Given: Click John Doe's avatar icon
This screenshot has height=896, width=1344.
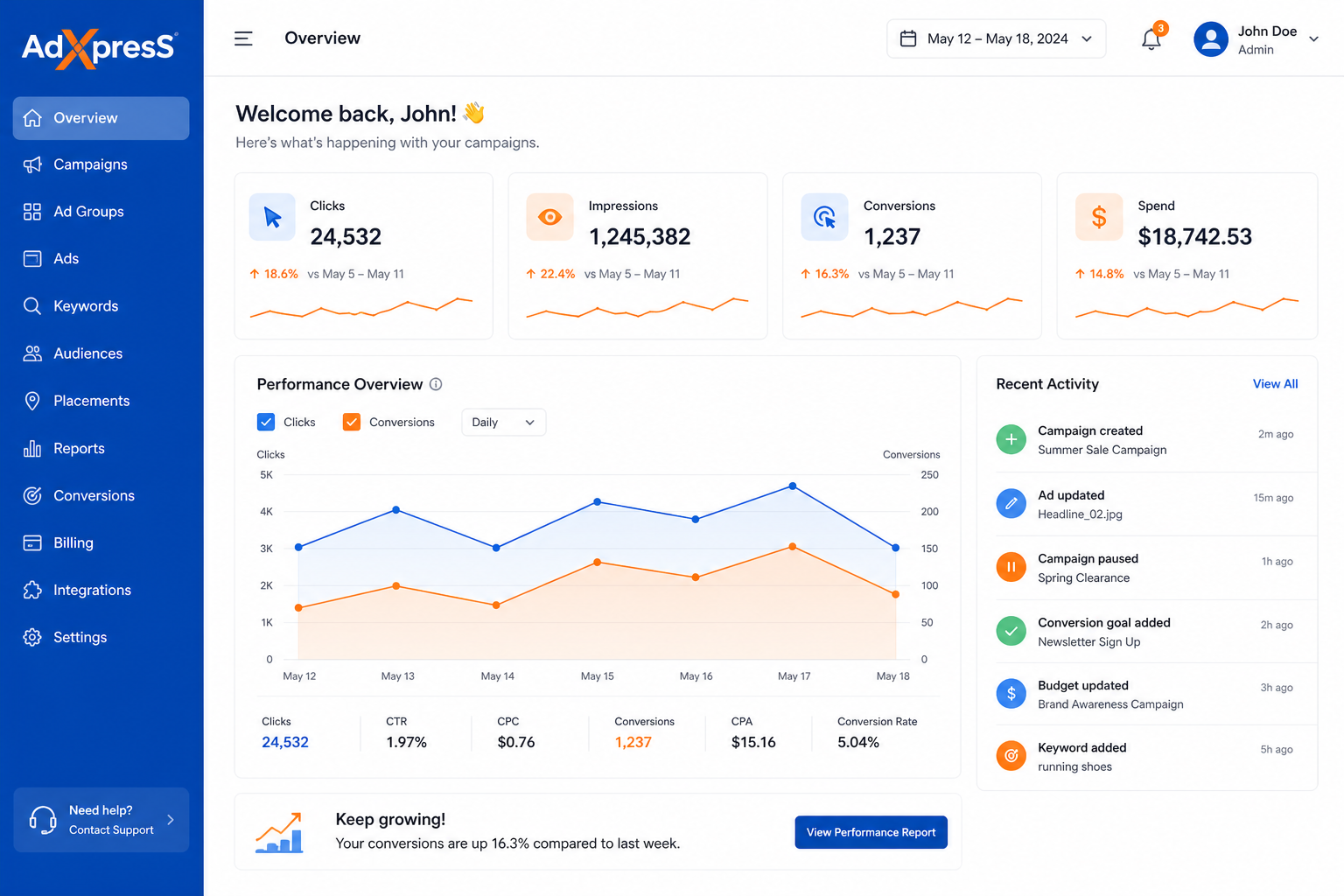Looking at the screenshot, I should tap(1211, 39).
